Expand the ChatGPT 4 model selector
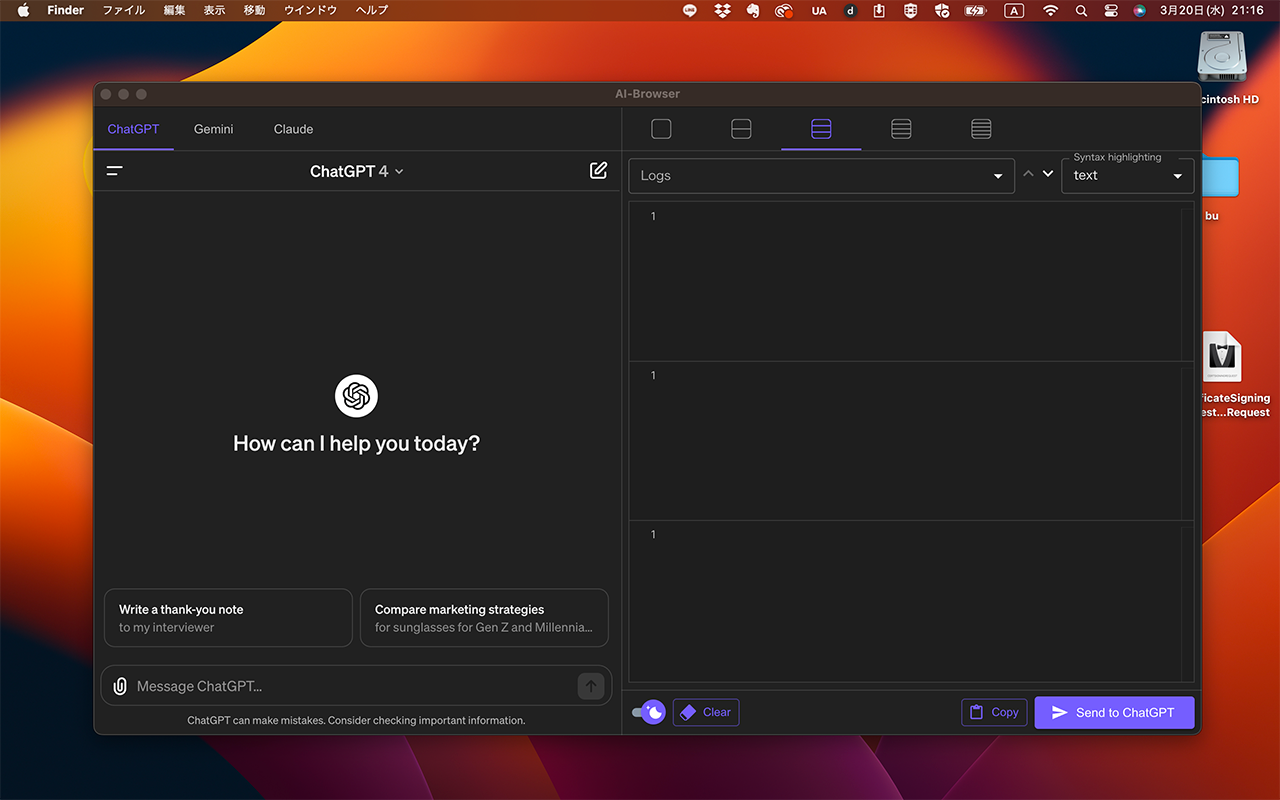This screenshot has height=800, width=1280. [357, 171]
